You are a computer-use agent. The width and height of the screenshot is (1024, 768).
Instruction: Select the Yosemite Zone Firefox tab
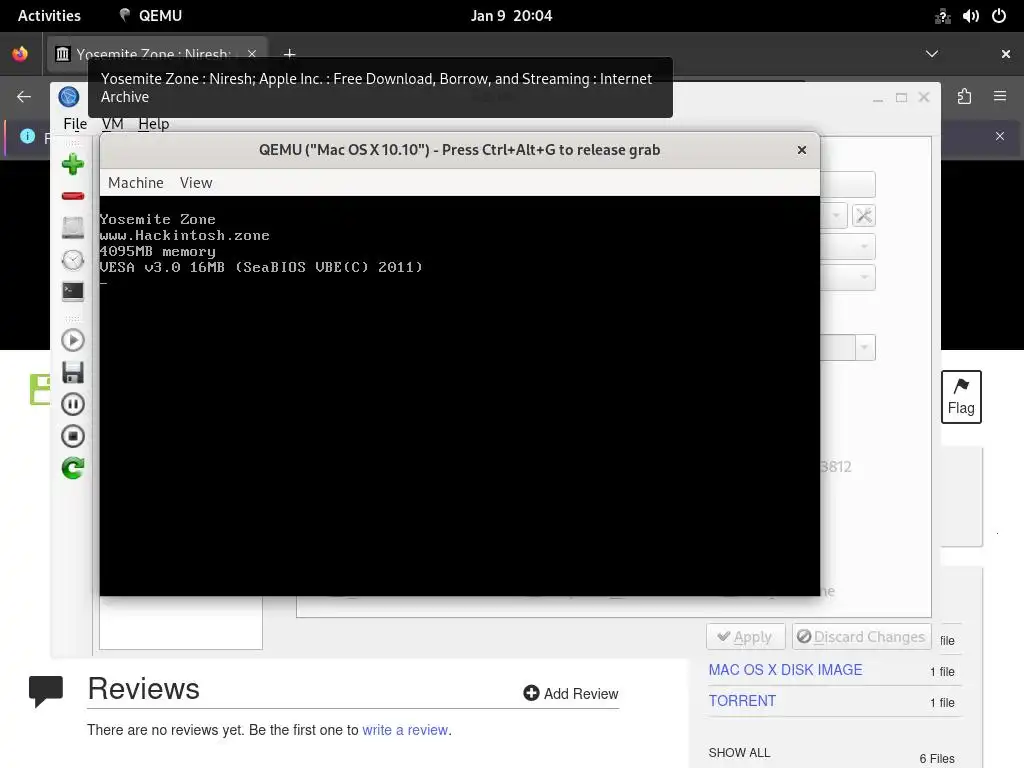(155, 54)
